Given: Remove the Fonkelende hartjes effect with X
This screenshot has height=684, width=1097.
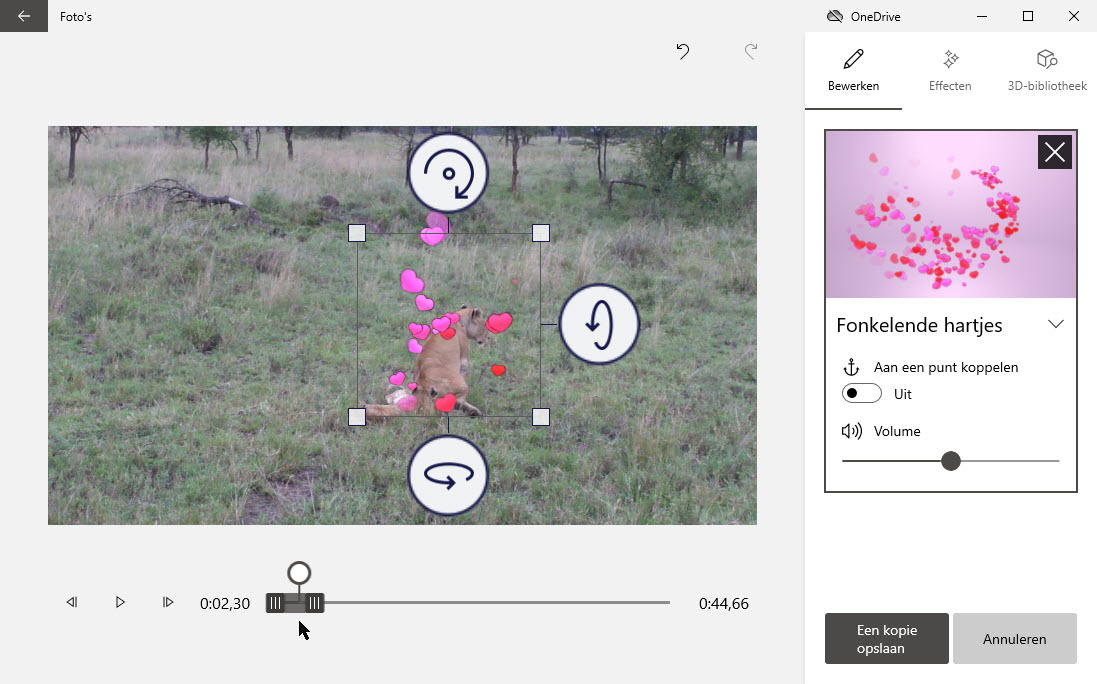Looking at the screenshot, I should click(1055, 152).
